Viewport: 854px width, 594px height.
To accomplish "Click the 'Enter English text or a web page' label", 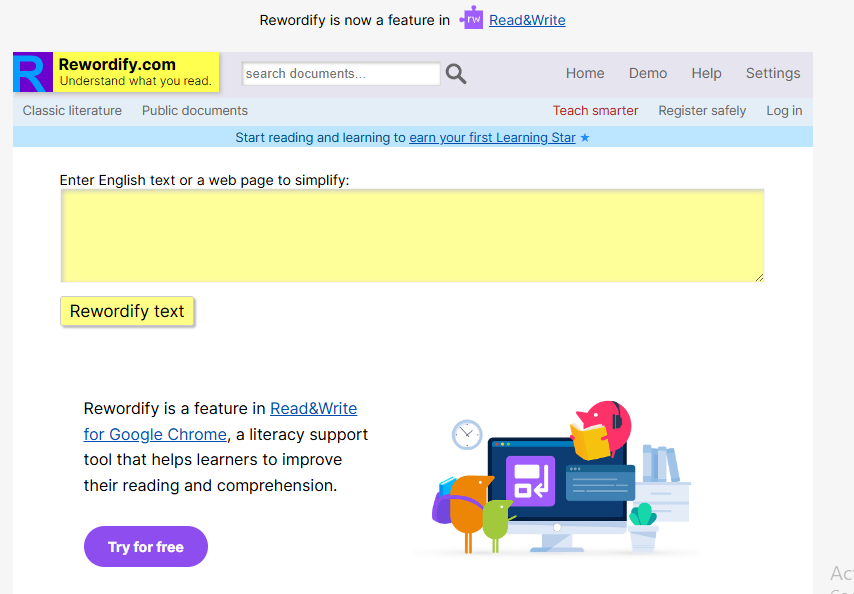I will point(204,180).
